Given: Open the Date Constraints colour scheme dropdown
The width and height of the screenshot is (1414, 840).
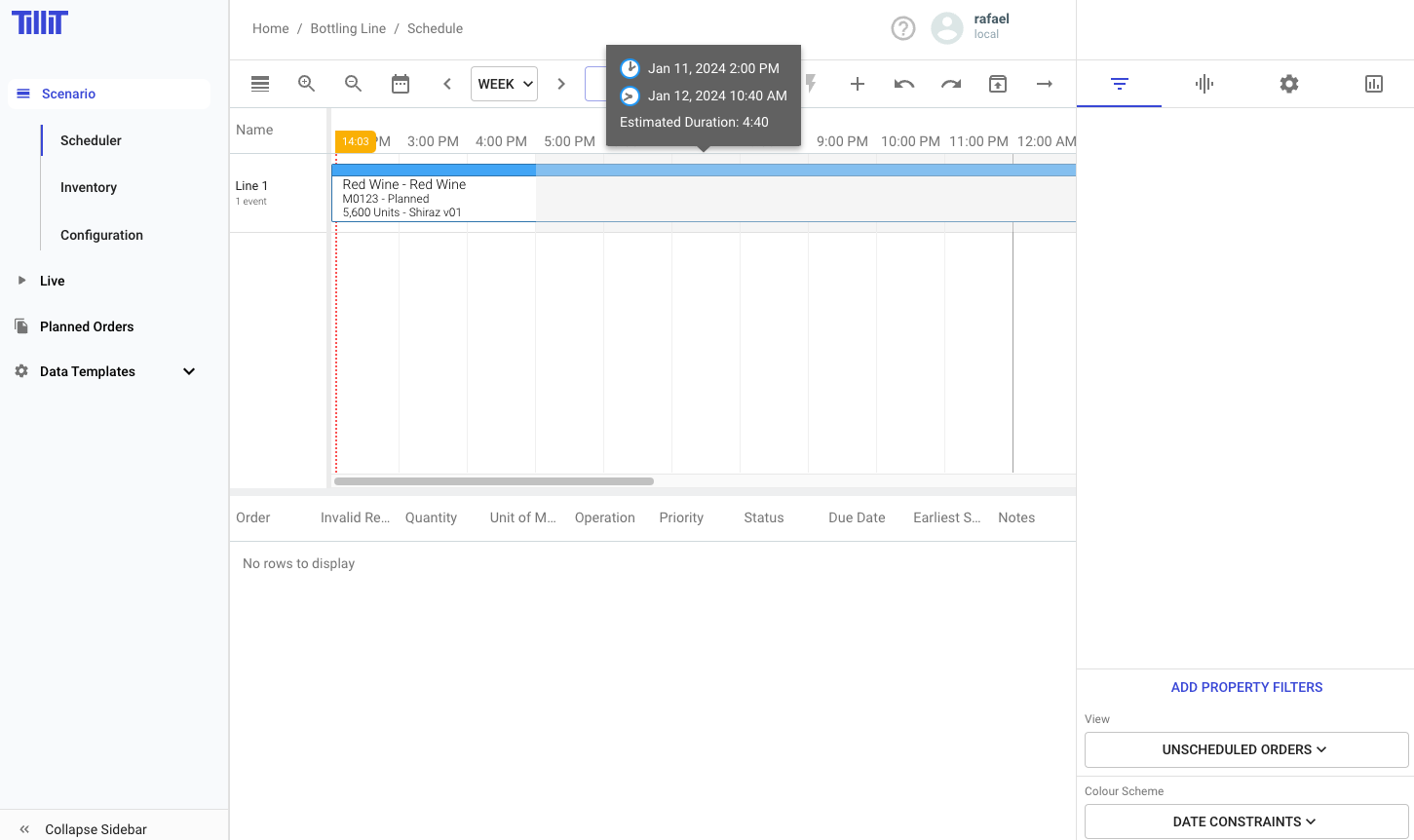Looking at the screenshot, I should pos(1245,821).
